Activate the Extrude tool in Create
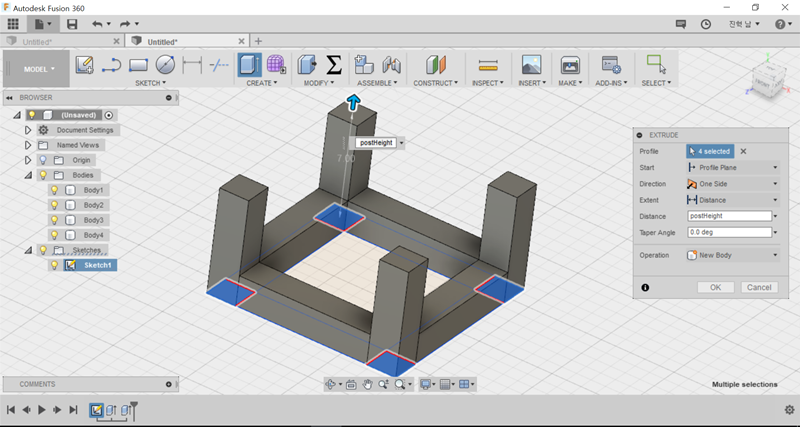 click(249, 65)
